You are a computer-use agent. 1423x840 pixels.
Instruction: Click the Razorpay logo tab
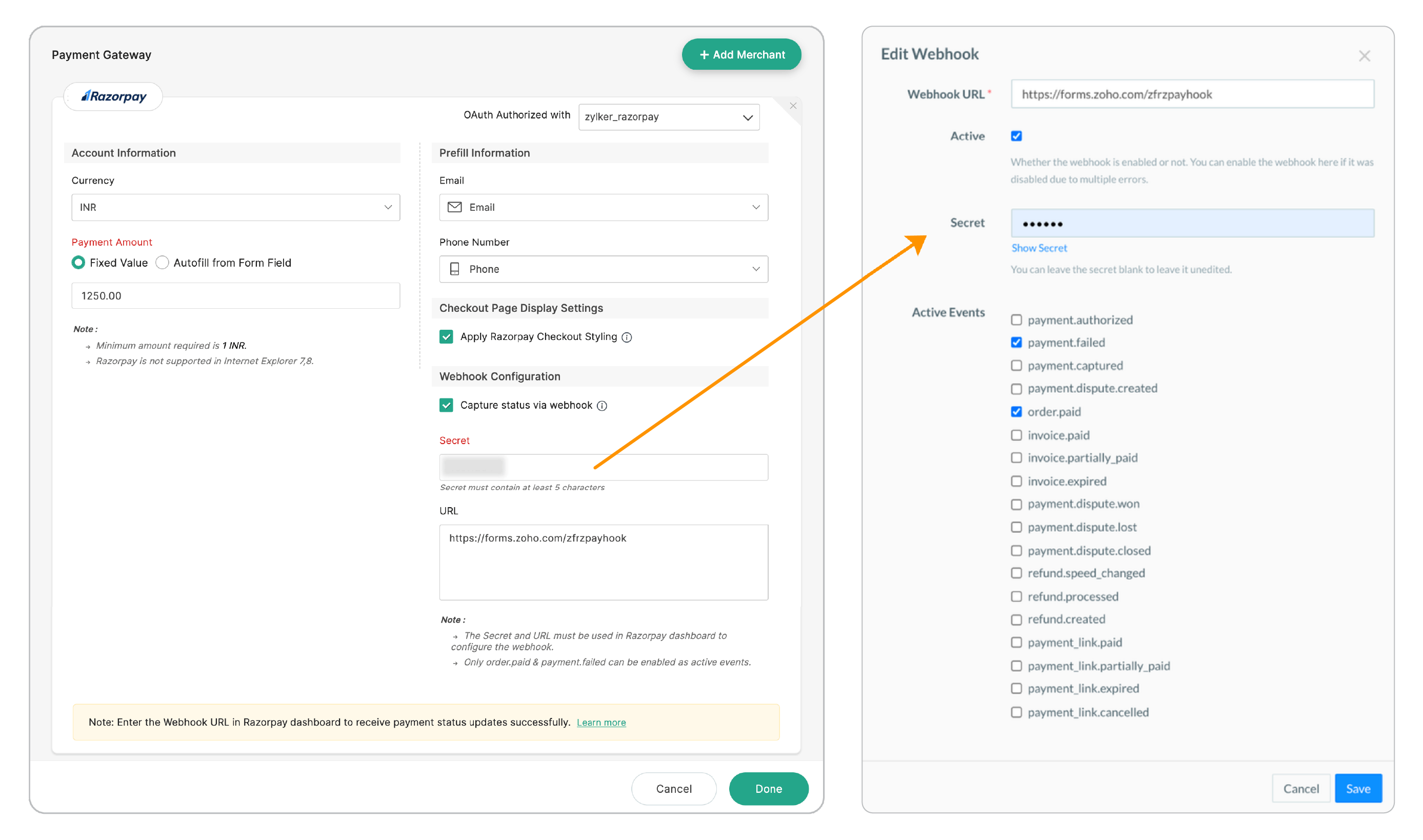[x=113, y=96]
